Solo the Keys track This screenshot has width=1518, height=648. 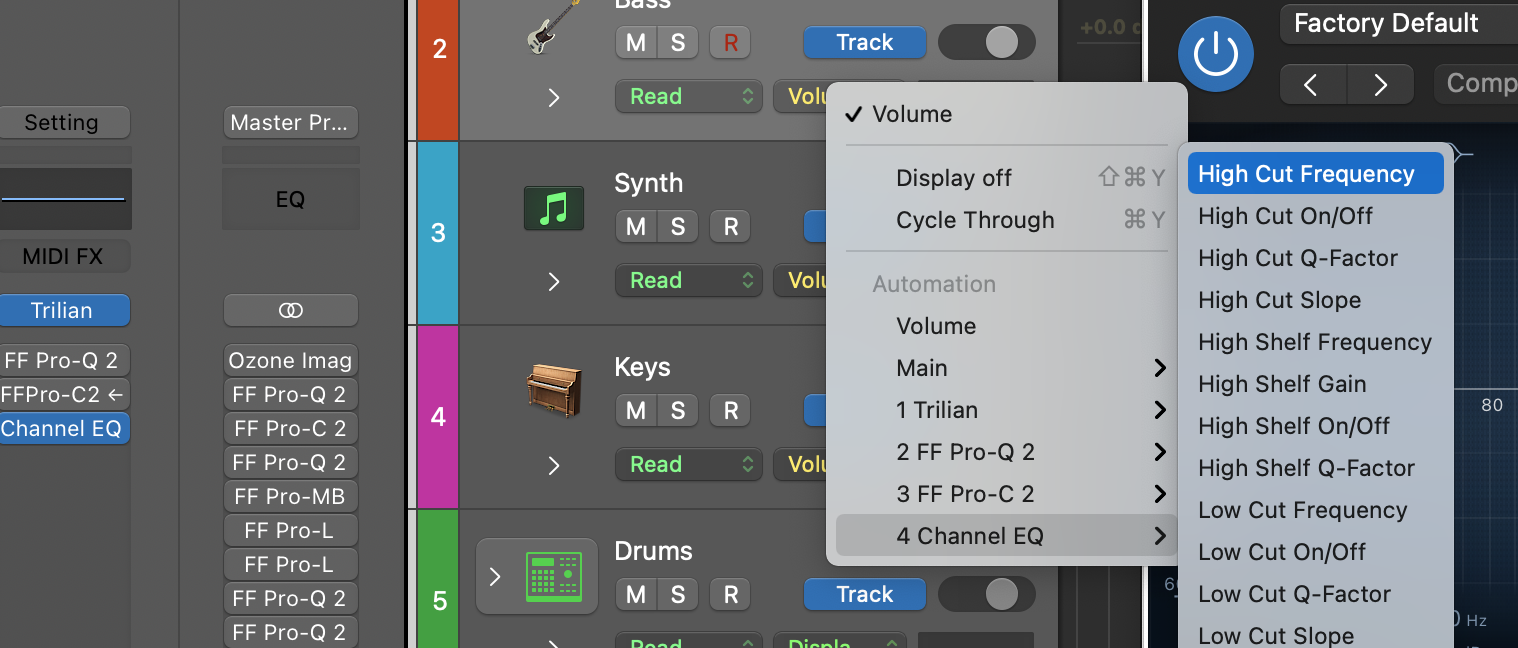click(678, 411)
